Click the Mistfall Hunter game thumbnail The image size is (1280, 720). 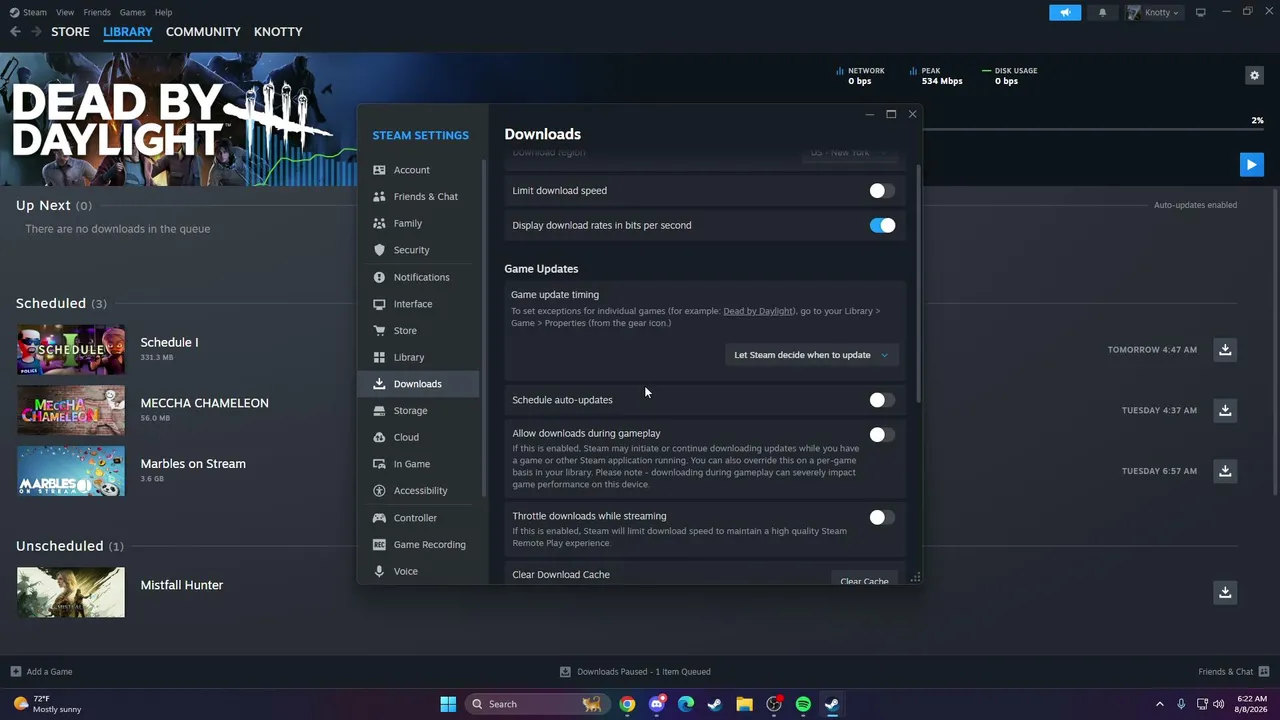click(71, 592)
